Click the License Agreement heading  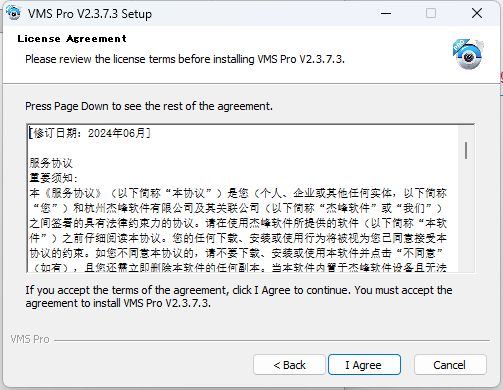click(72, 39)
